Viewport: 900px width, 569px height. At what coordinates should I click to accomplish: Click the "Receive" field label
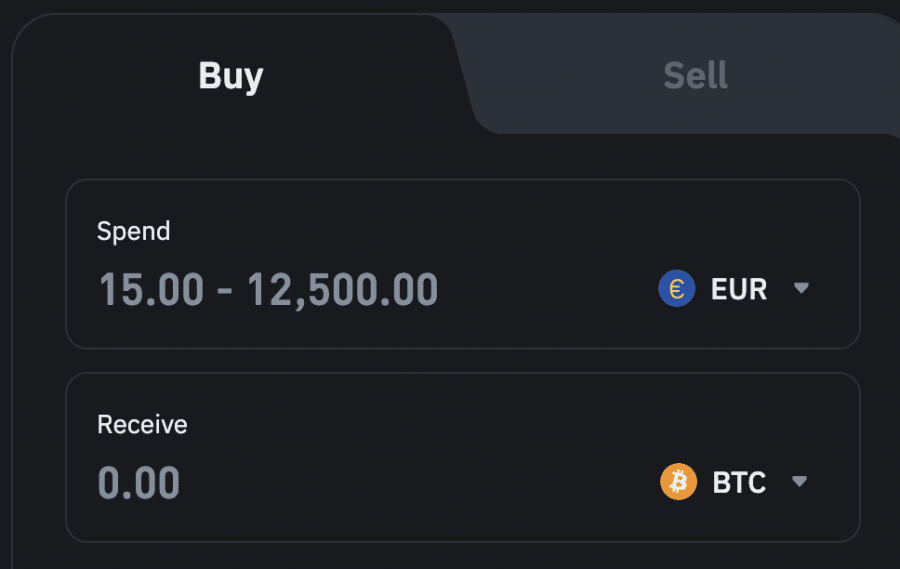[142, 424]
